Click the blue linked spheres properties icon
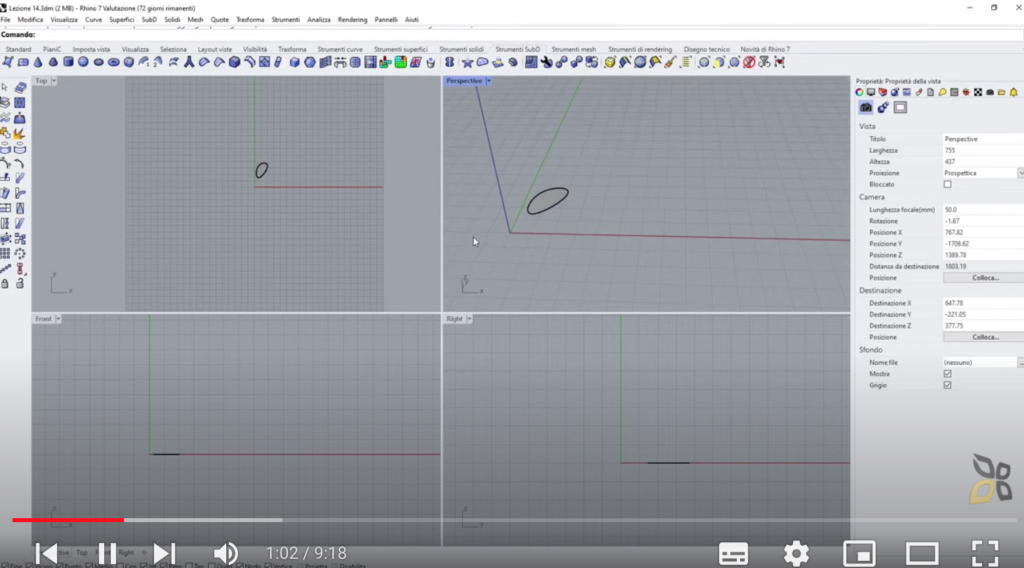Viewport: 1024px width, 568px height. 883,108
